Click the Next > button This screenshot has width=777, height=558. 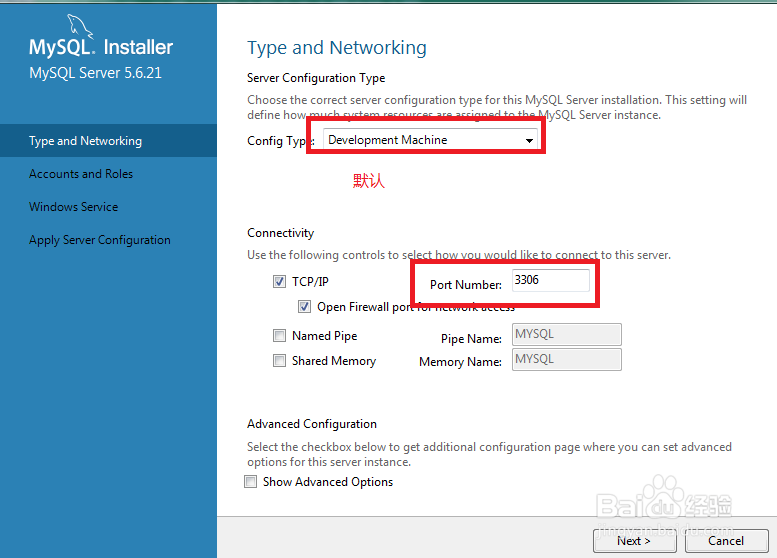[634, 541]
